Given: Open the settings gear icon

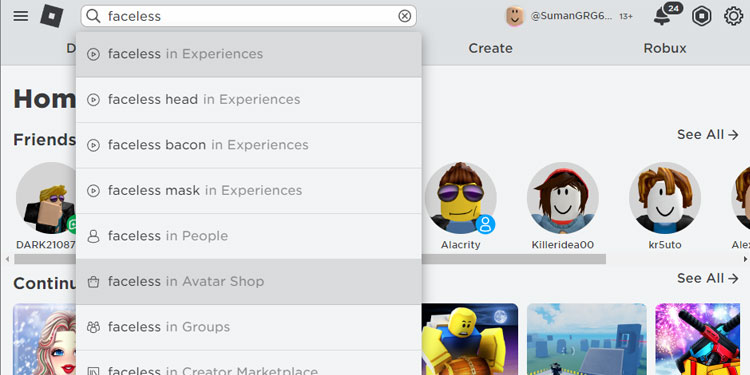Looking at the screenshot, I should pyautogui.click(x=733, y=16).
